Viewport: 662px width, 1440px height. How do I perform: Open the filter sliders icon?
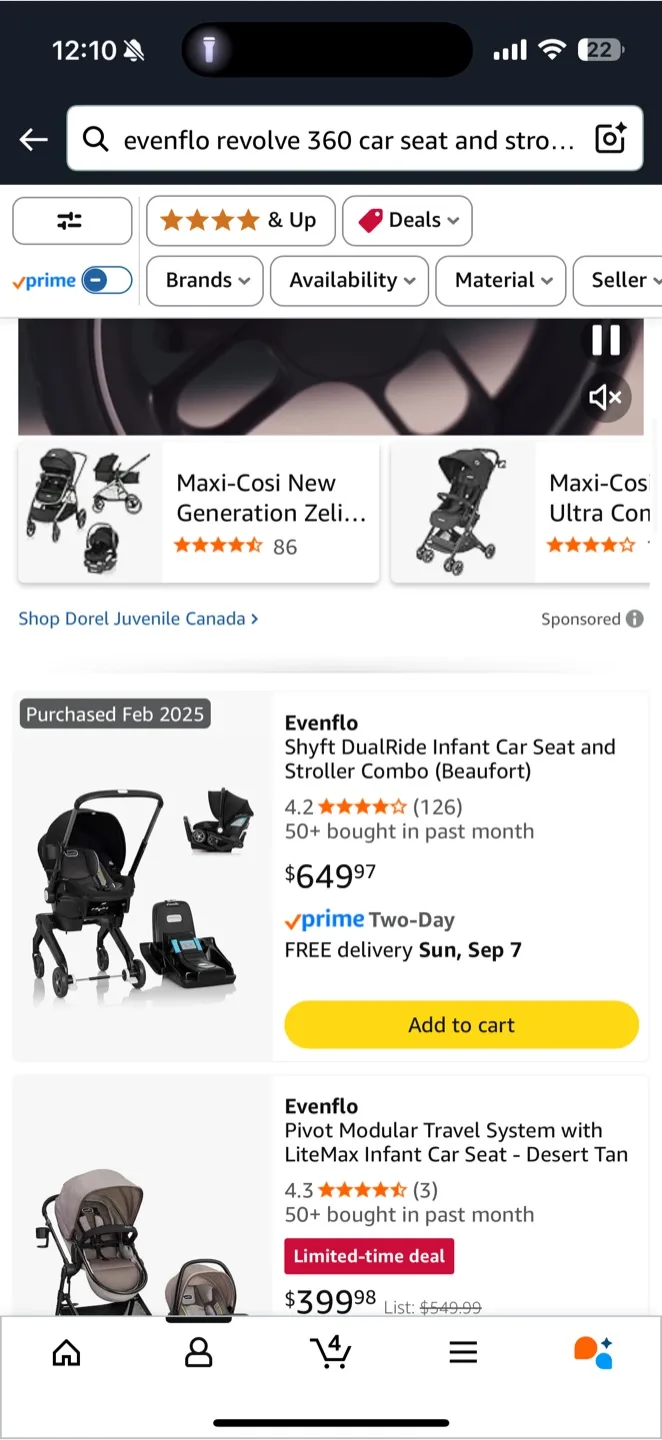point(71,221)
